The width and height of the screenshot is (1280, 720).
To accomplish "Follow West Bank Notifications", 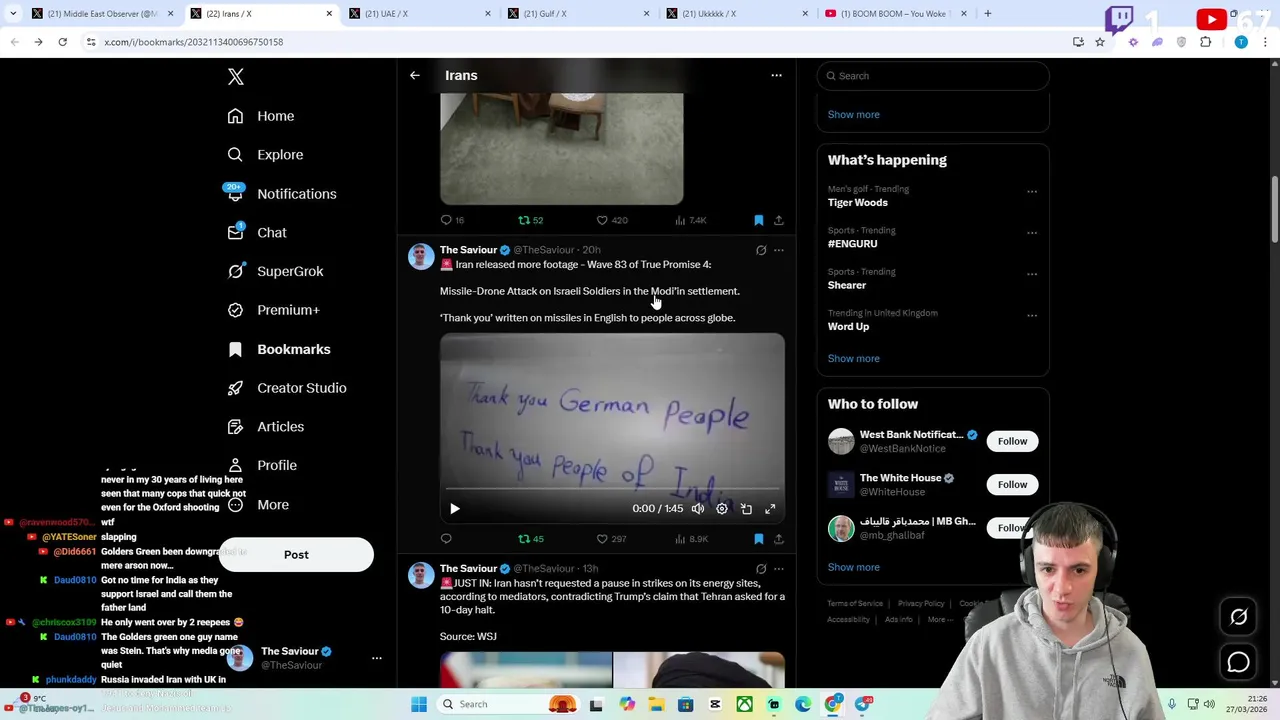I will (x=1012, y=441).
